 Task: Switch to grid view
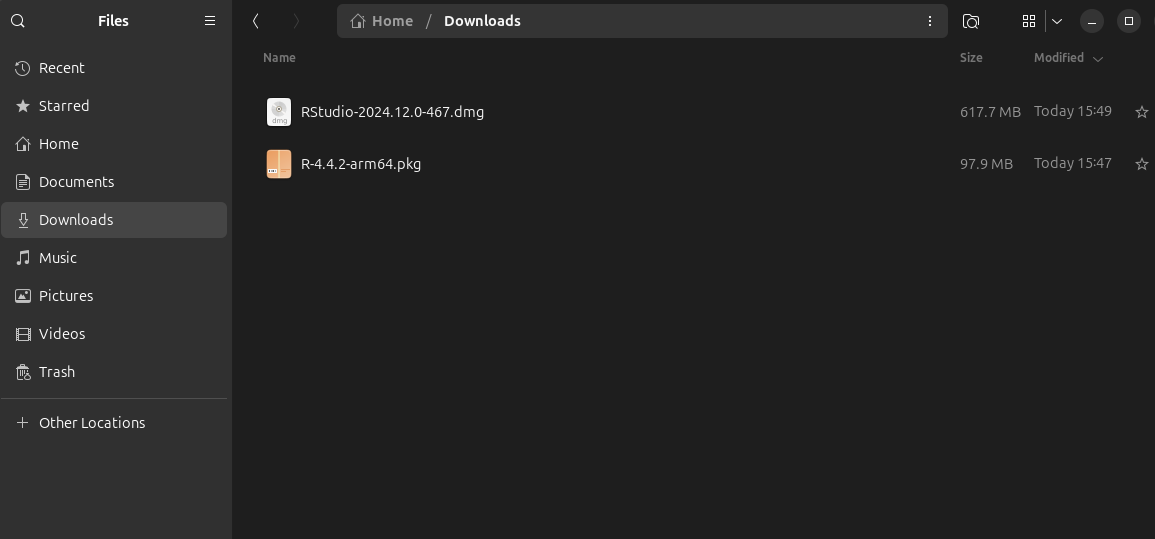pyautogui.click(x=1028, y=21)
